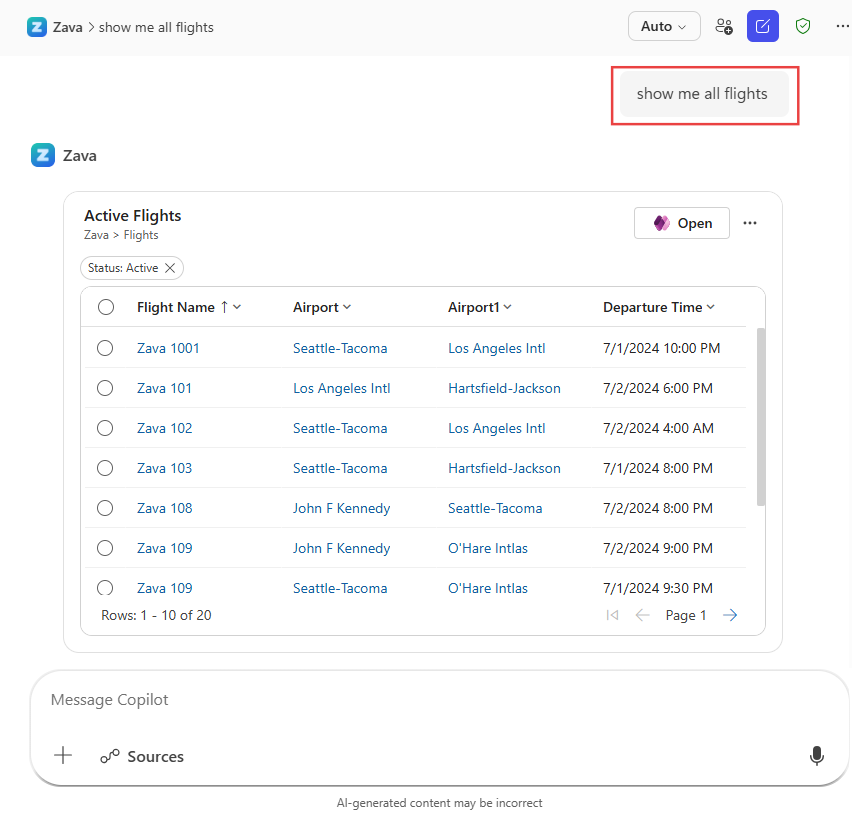852x817 pixels.
Task: Click the Zava app logo in header
Action: (36, 27)
